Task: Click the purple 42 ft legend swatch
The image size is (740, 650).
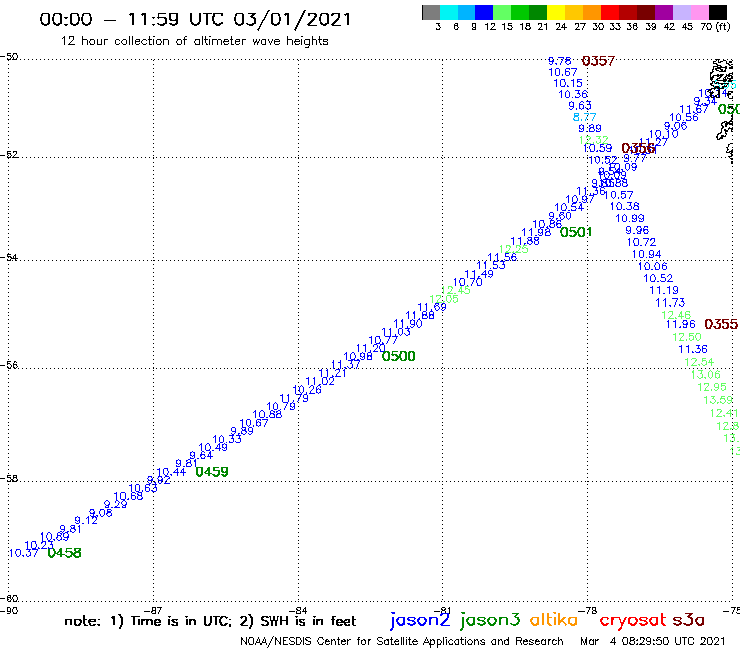Action: [664, 12]
